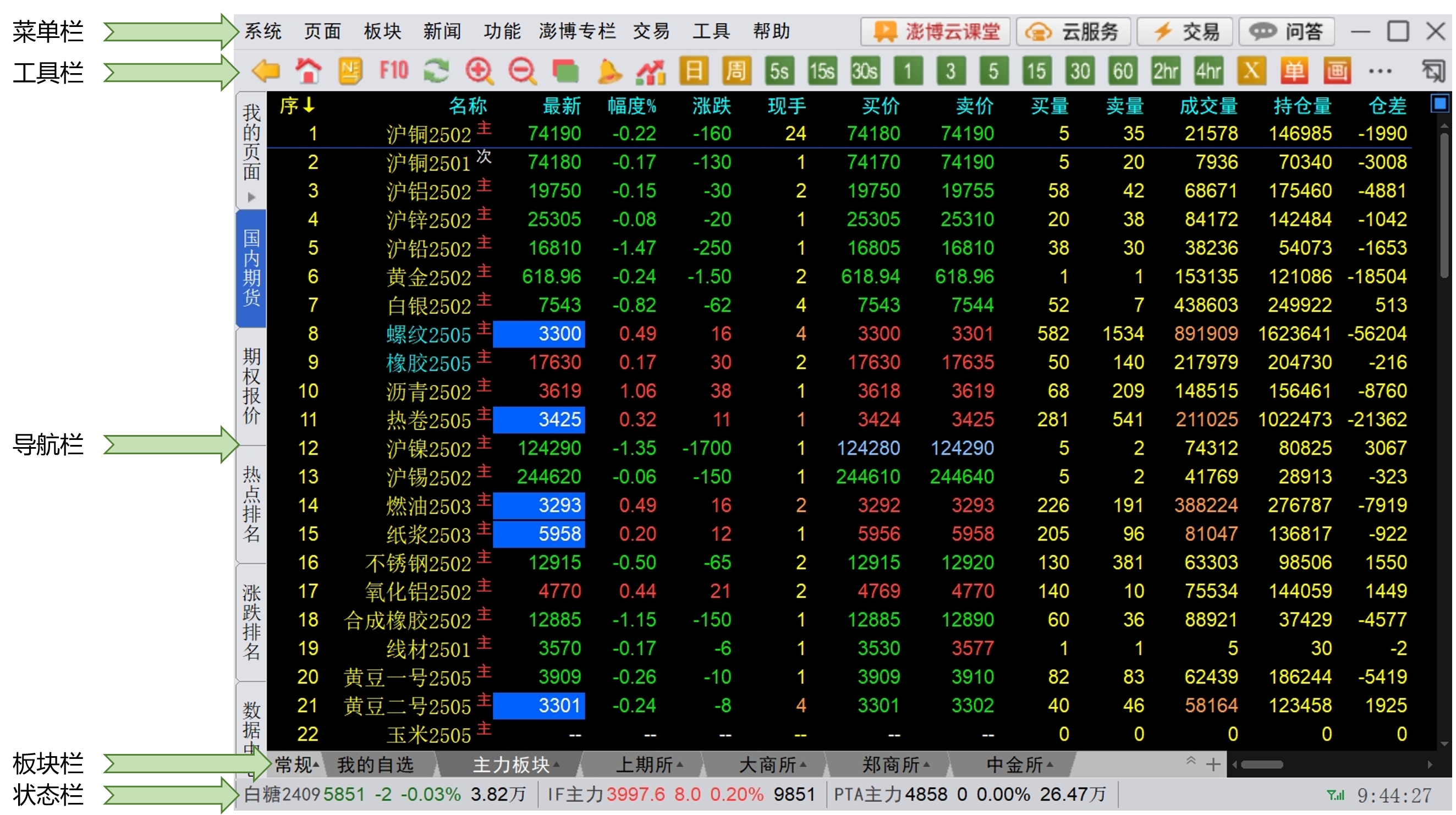Click the zoom in magnifier icon
Screen dimensions: 1456x815
479,71
